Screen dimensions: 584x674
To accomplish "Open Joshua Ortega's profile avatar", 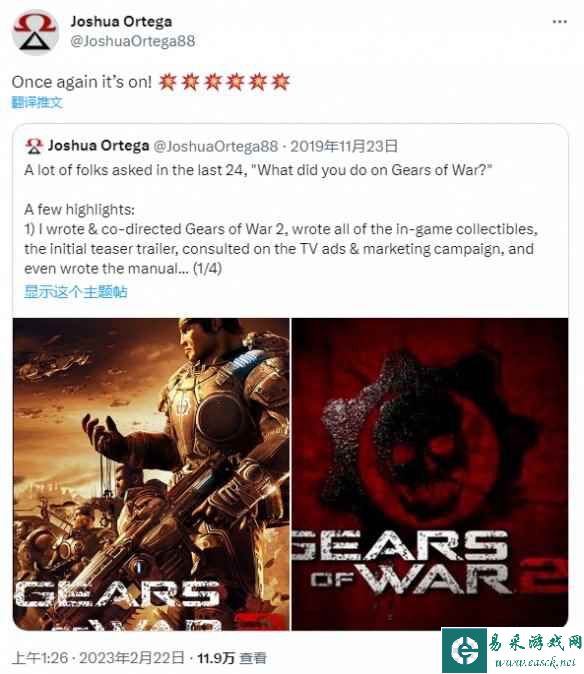I will pyautogui.click(x=35, y=33).
